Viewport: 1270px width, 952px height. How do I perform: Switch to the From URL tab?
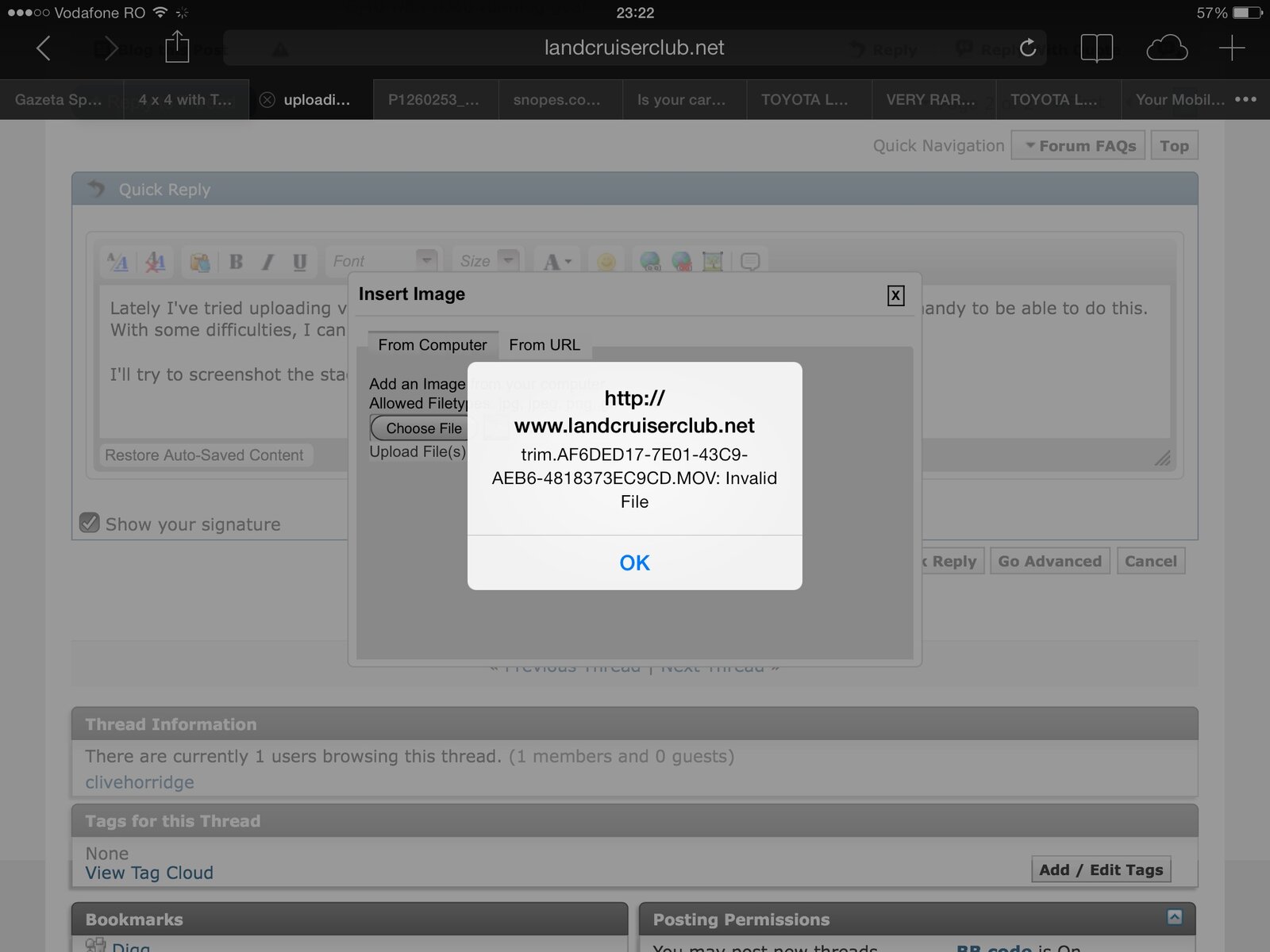545,345
